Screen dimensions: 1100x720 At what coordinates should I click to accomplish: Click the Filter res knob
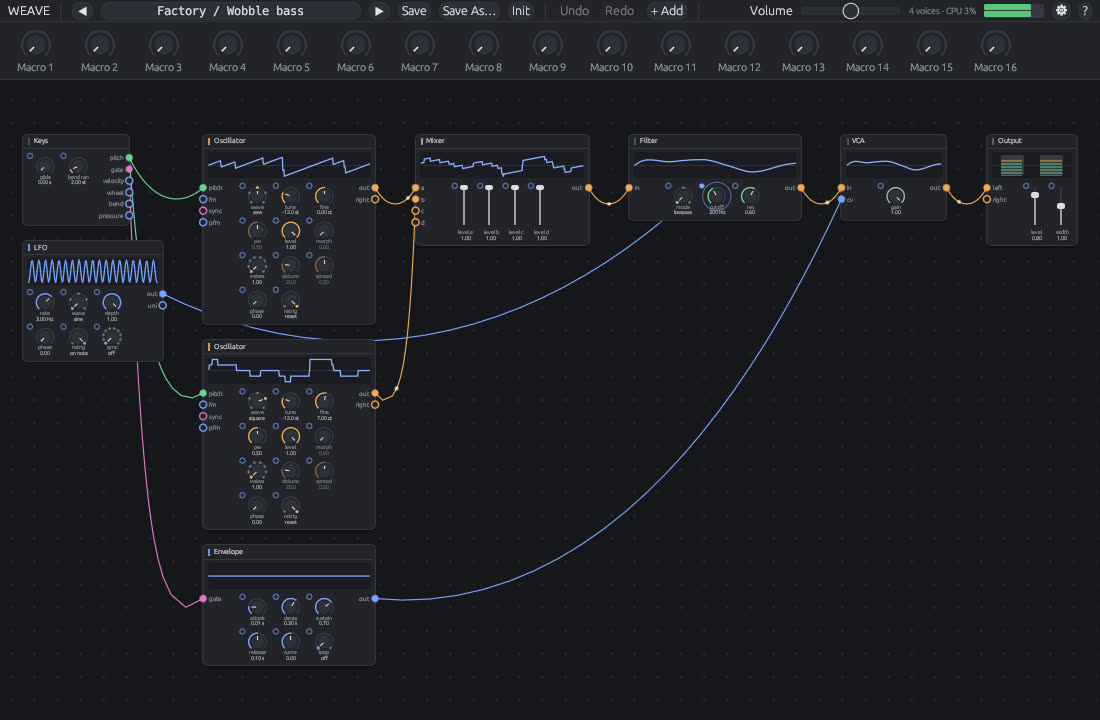click(749, 196)
